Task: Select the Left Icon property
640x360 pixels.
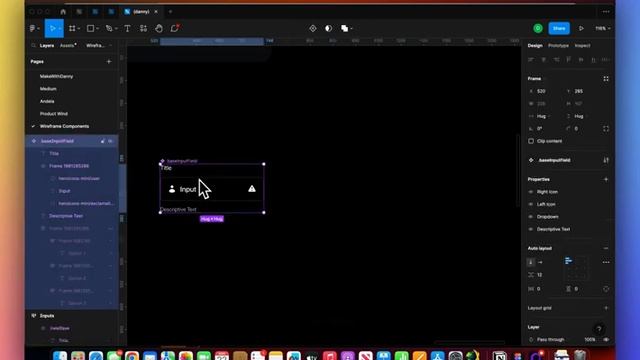Action: click(x=546, y=204)
